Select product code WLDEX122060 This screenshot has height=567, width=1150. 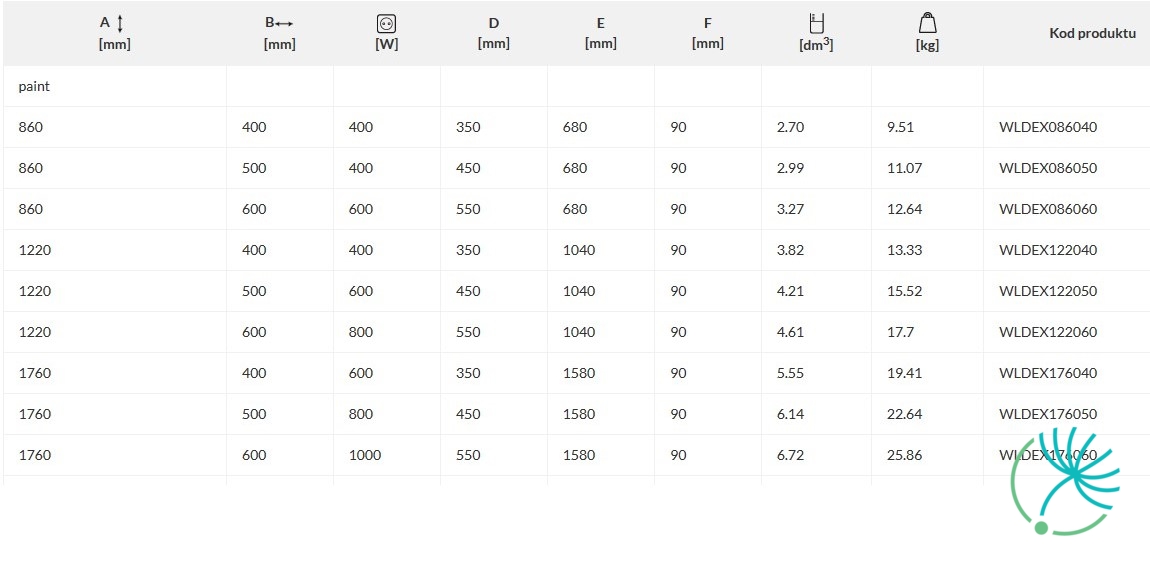pyautogui.click(x=1048, y=332)
